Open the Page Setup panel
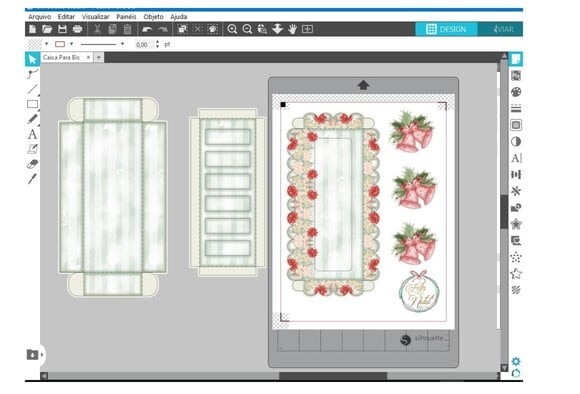 516,59
